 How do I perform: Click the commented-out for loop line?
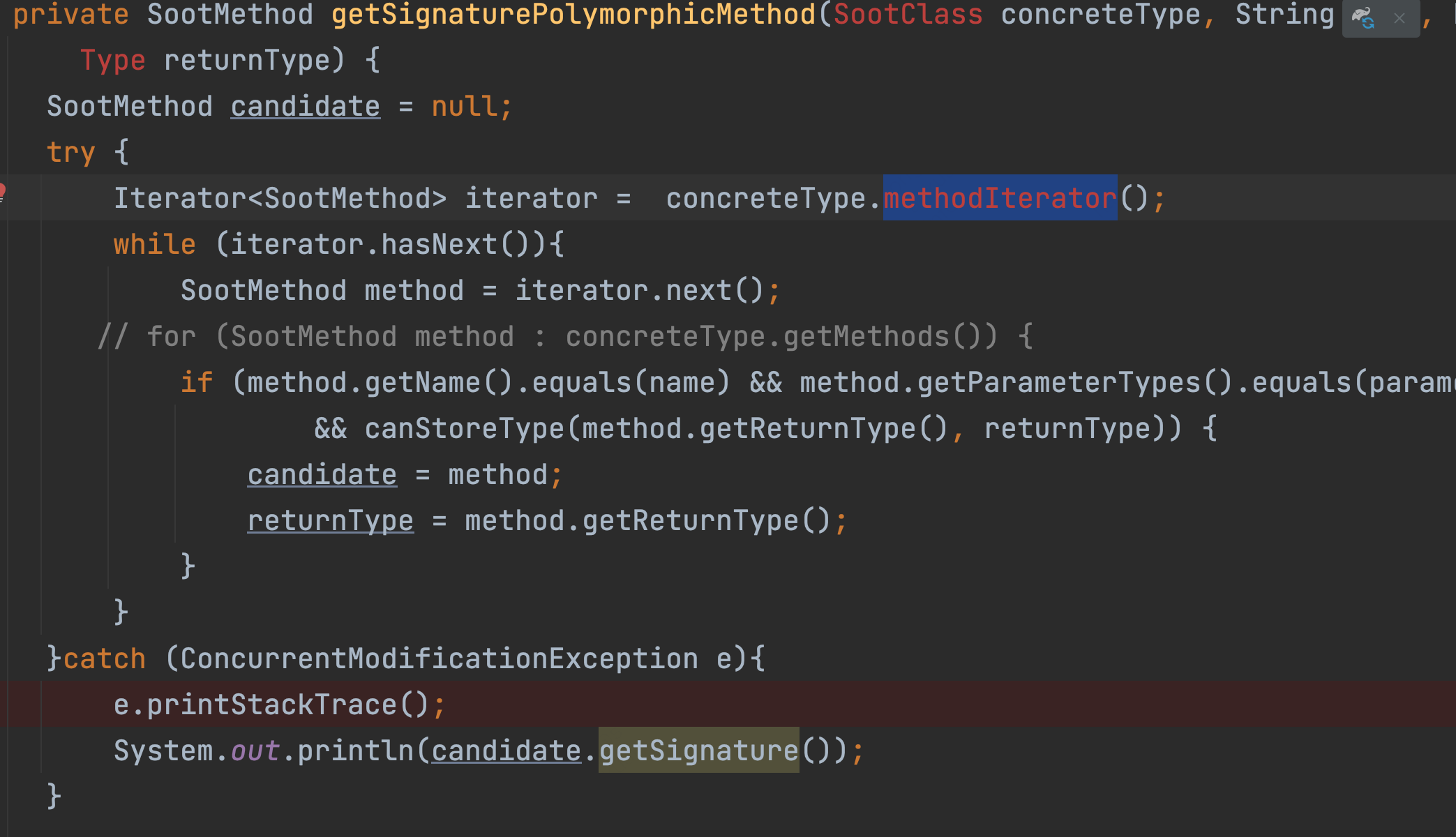pyautogui.click(x=558, y=335)
